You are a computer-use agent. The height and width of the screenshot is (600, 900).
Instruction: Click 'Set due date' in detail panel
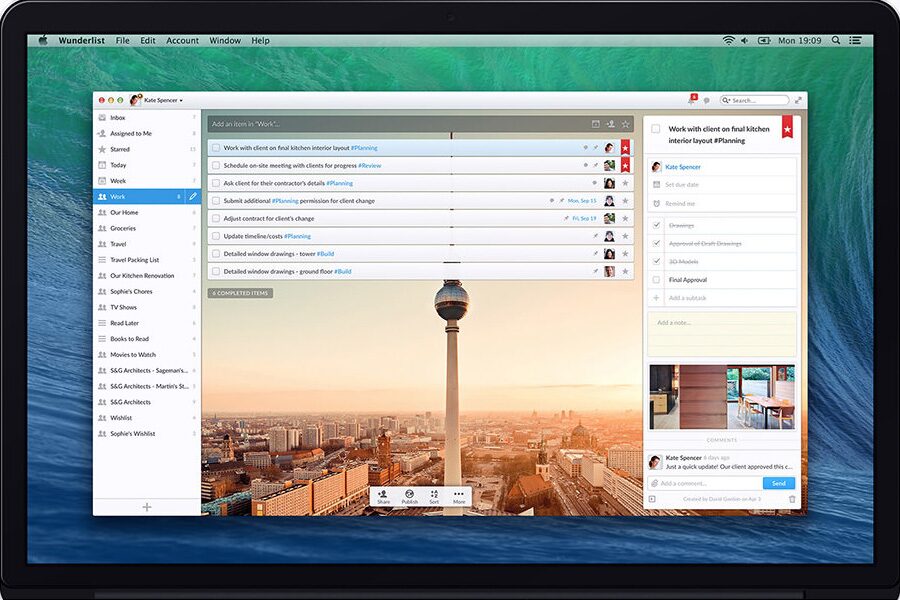tap(682, 185)
